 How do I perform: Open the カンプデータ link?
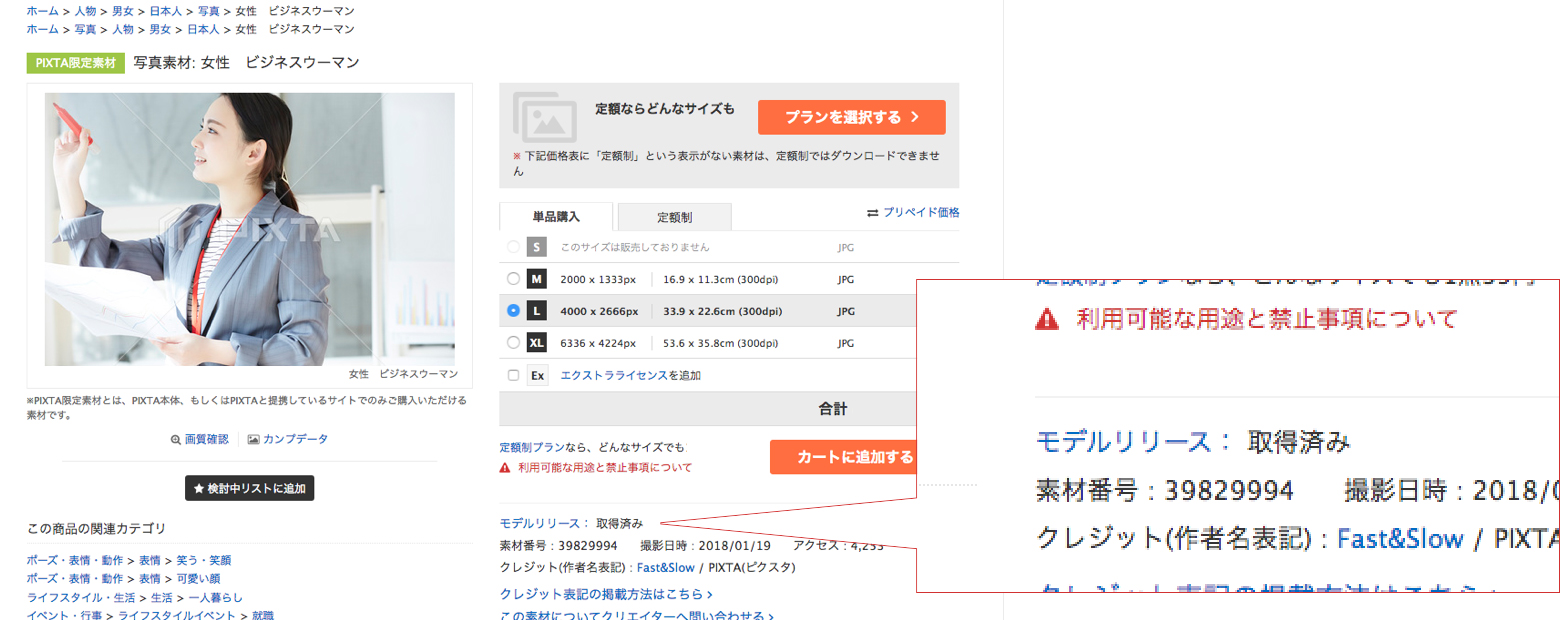tap(295, 439)
